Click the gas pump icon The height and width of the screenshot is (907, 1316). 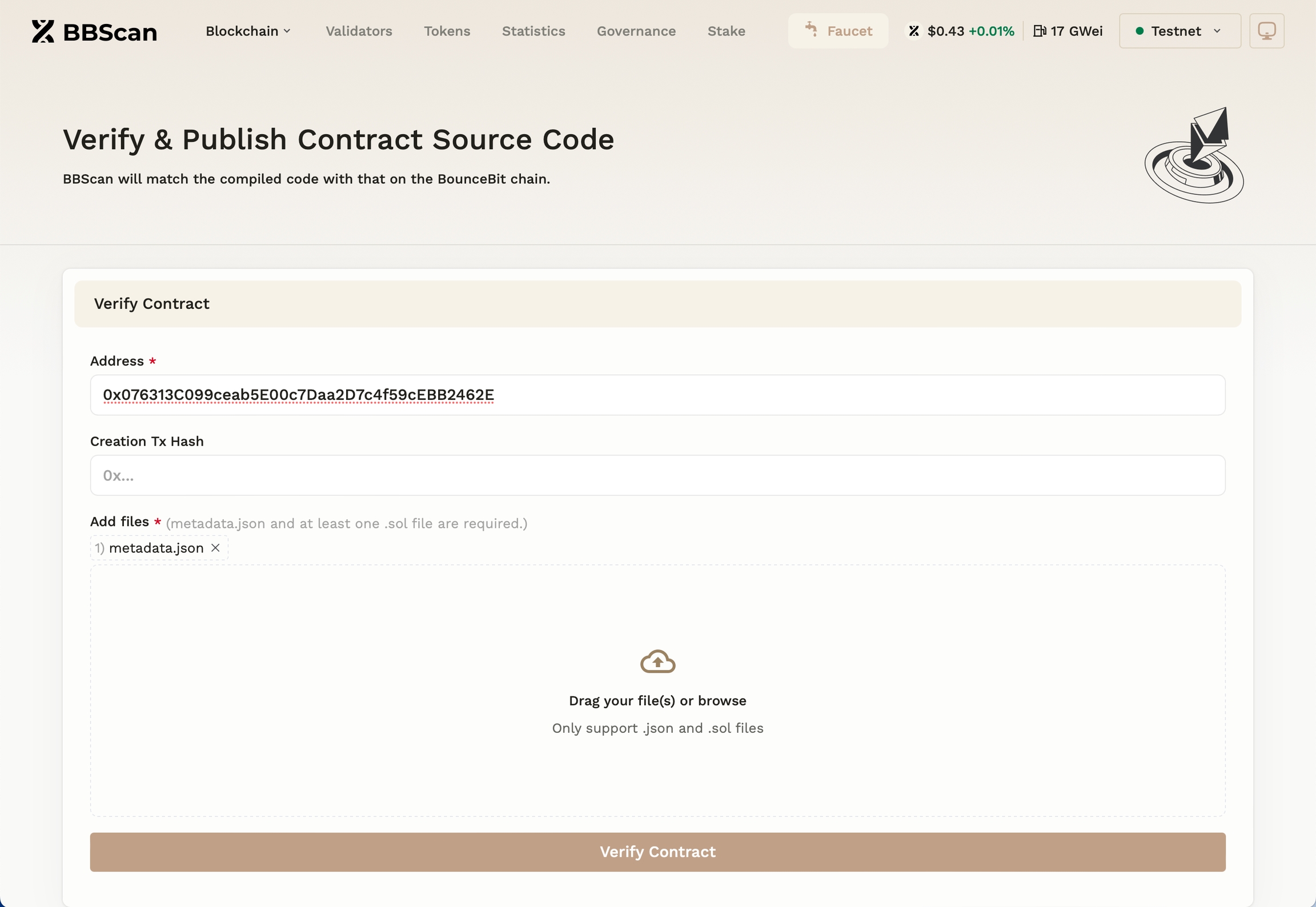[1039, 31]
